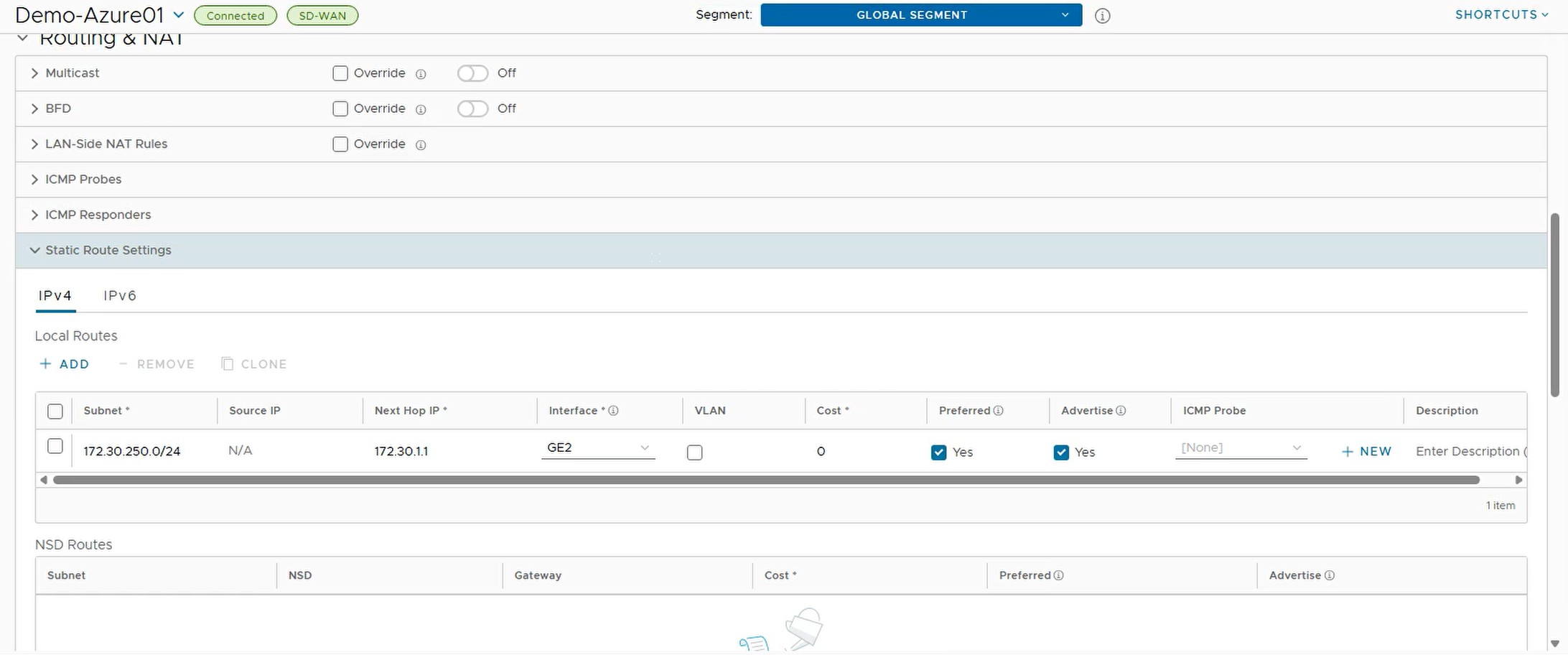Show NSD Routes Advertise column info icon
Image resolution: width=1568 pixels, height=655 pixels.
click(1330, 575)
